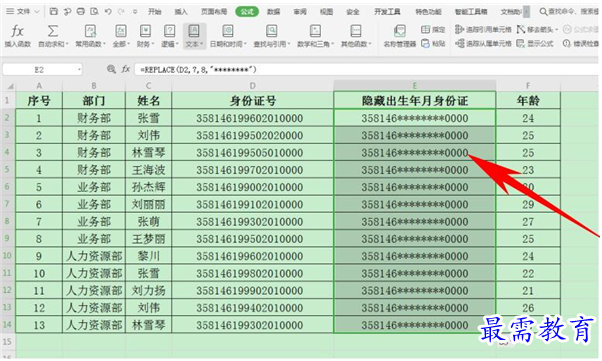The height and width of the screenshot is (361, 602).
Task: Expand the AutoSum (自动求和) dropdown arrow
Action: (67, 44)
